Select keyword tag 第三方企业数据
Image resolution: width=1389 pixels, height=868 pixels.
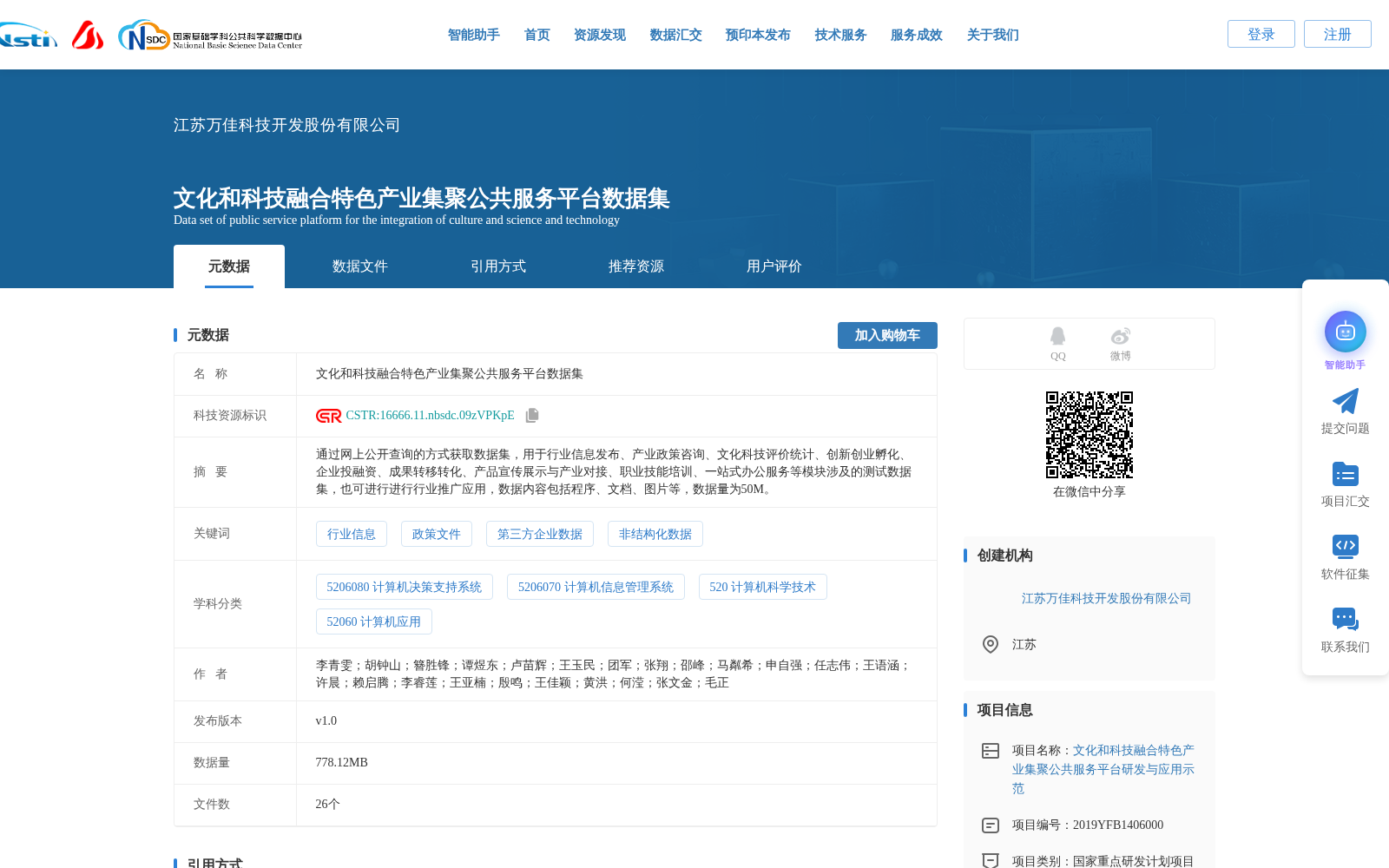(x=540, y=534)
